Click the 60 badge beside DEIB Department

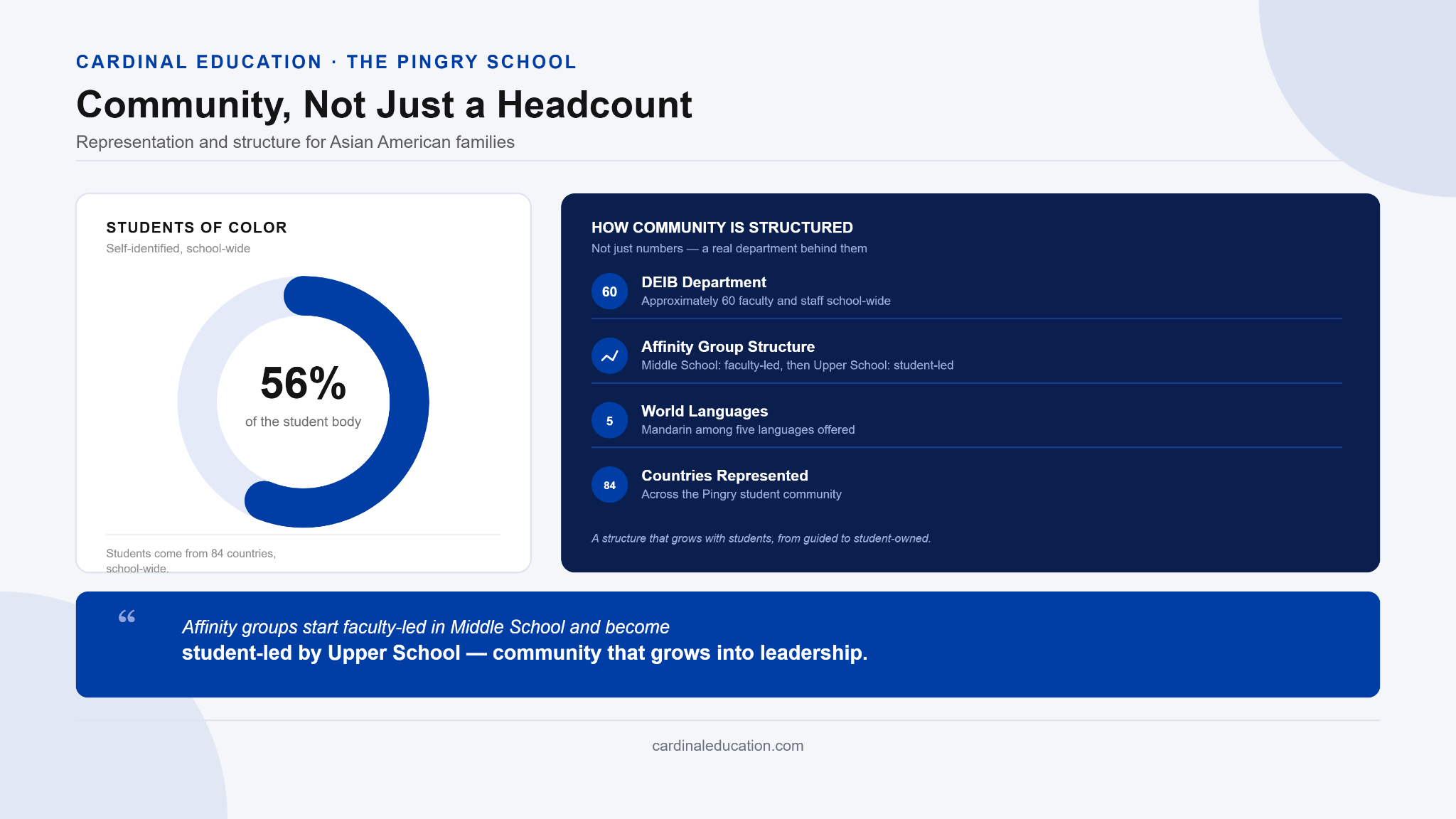pyautogui.click(x=609, y=291)
